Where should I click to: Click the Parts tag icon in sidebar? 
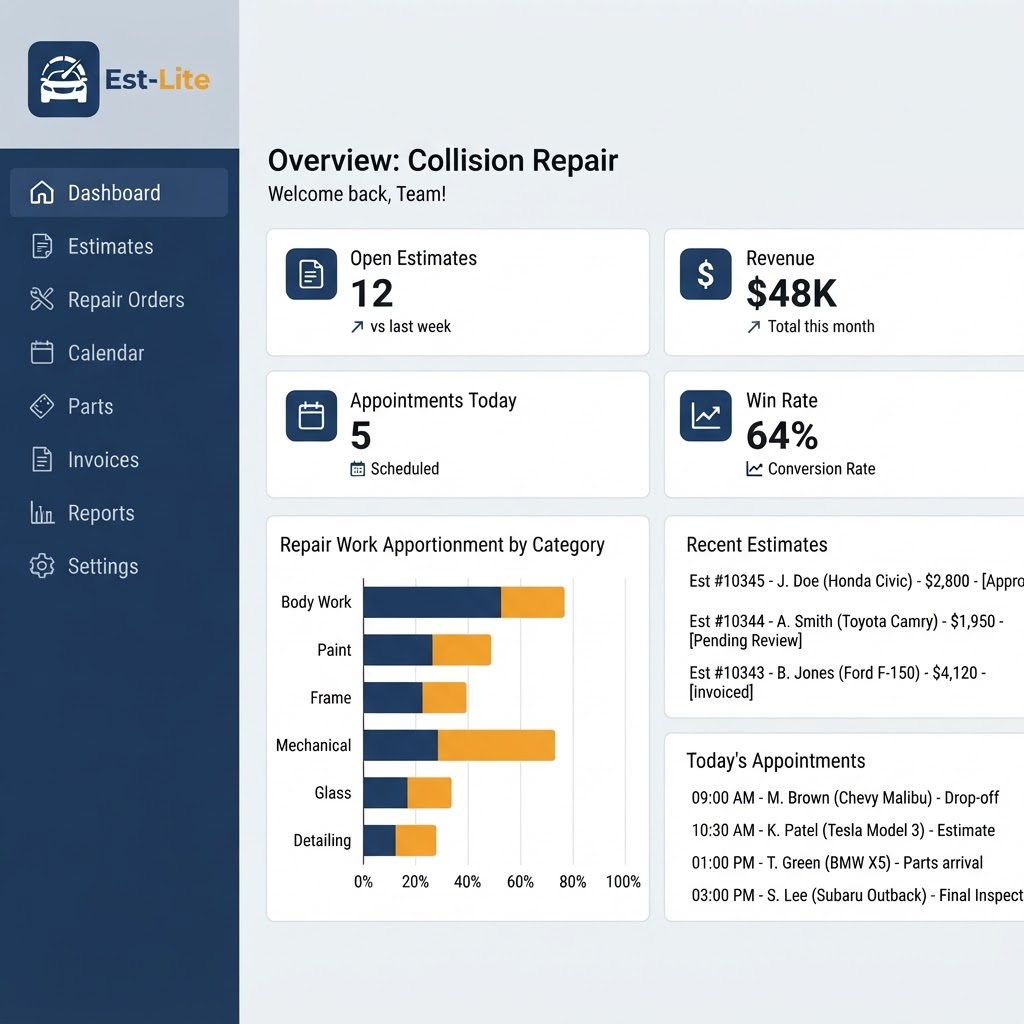(42, 406)
